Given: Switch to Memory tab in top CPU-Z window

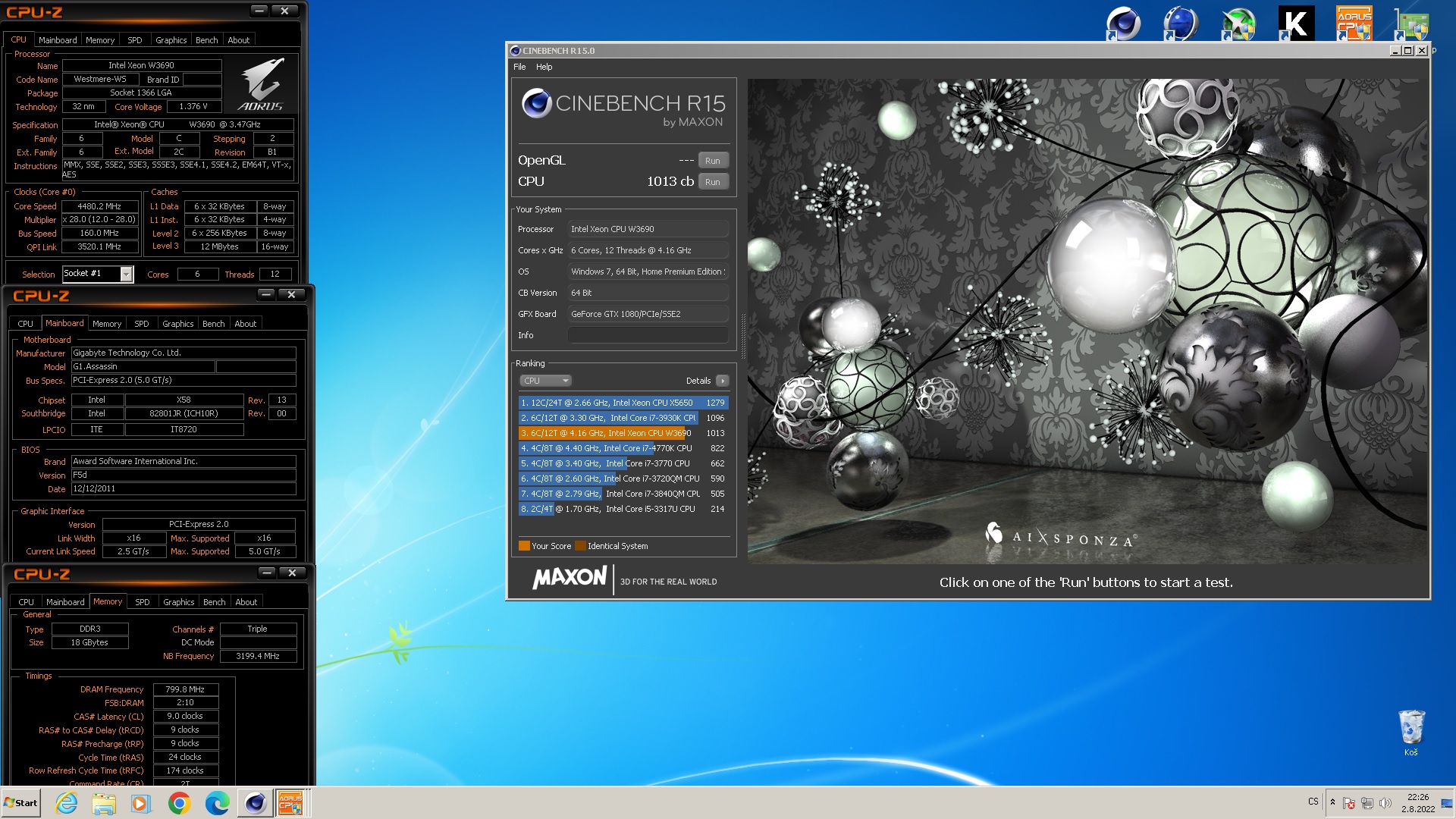Looking at the screenshot, I should 100,40.
